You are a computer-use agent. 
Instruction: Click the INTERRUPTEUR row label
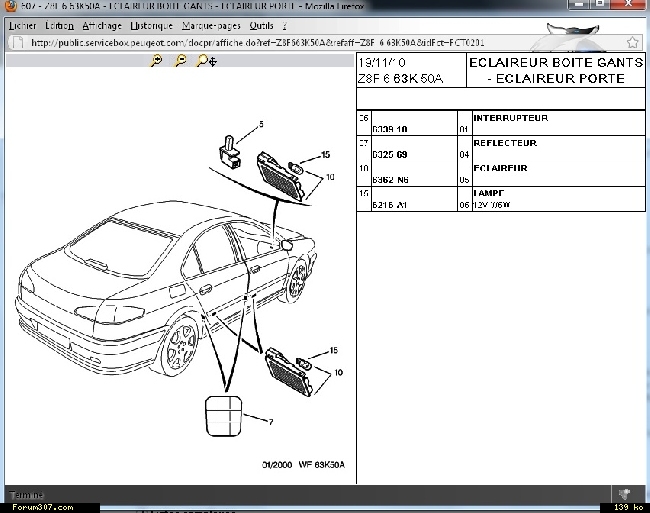(x=511, y=118)
